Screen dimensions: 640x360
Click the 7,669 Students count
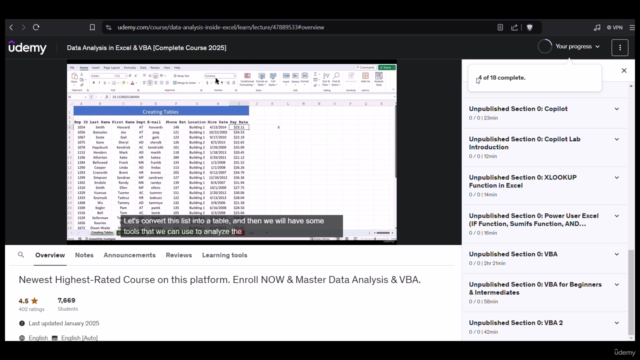point(67,304)
